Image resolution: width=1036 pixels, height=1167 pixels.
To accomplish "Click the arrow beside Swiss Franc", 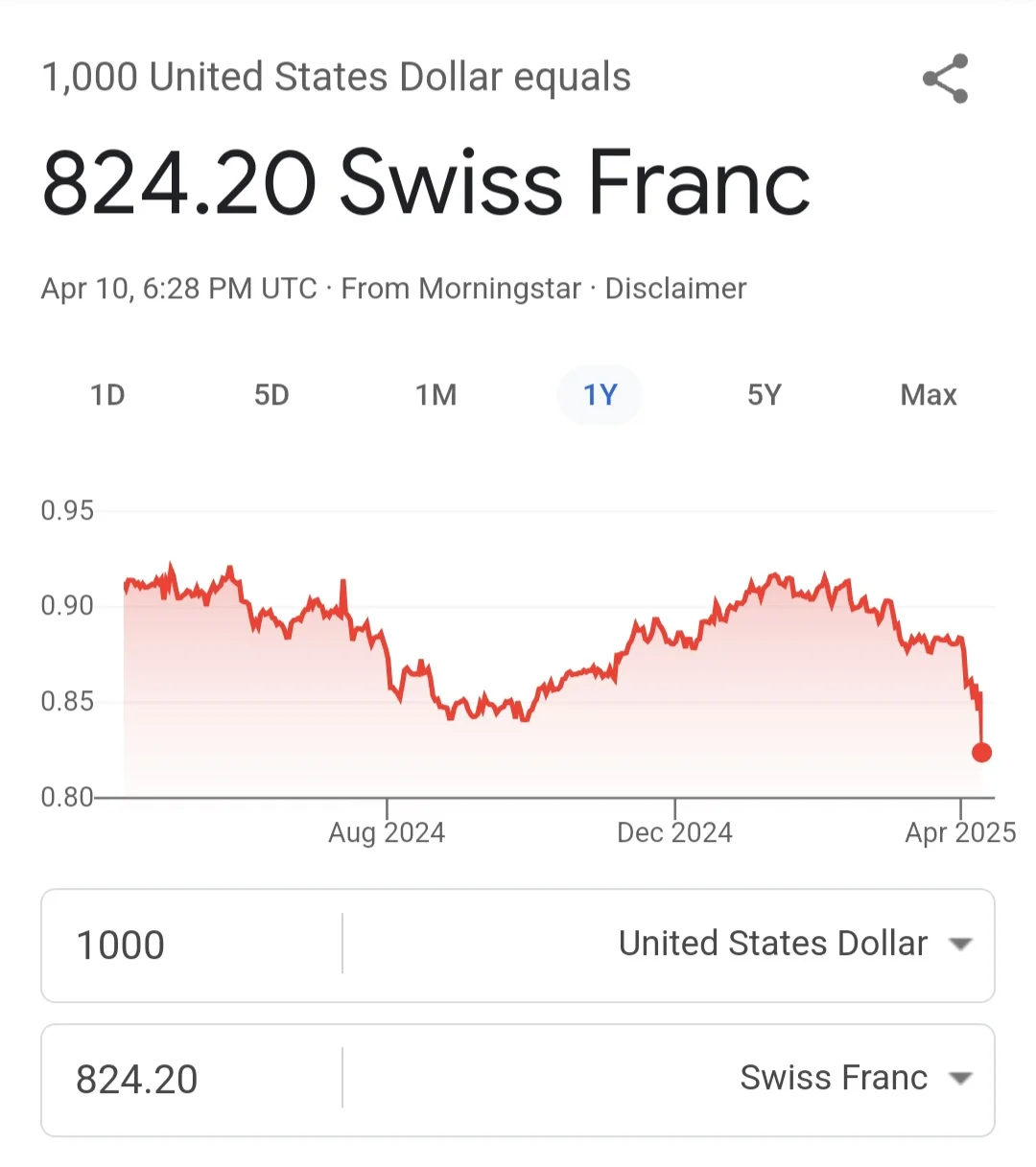I will point(960,1079).
